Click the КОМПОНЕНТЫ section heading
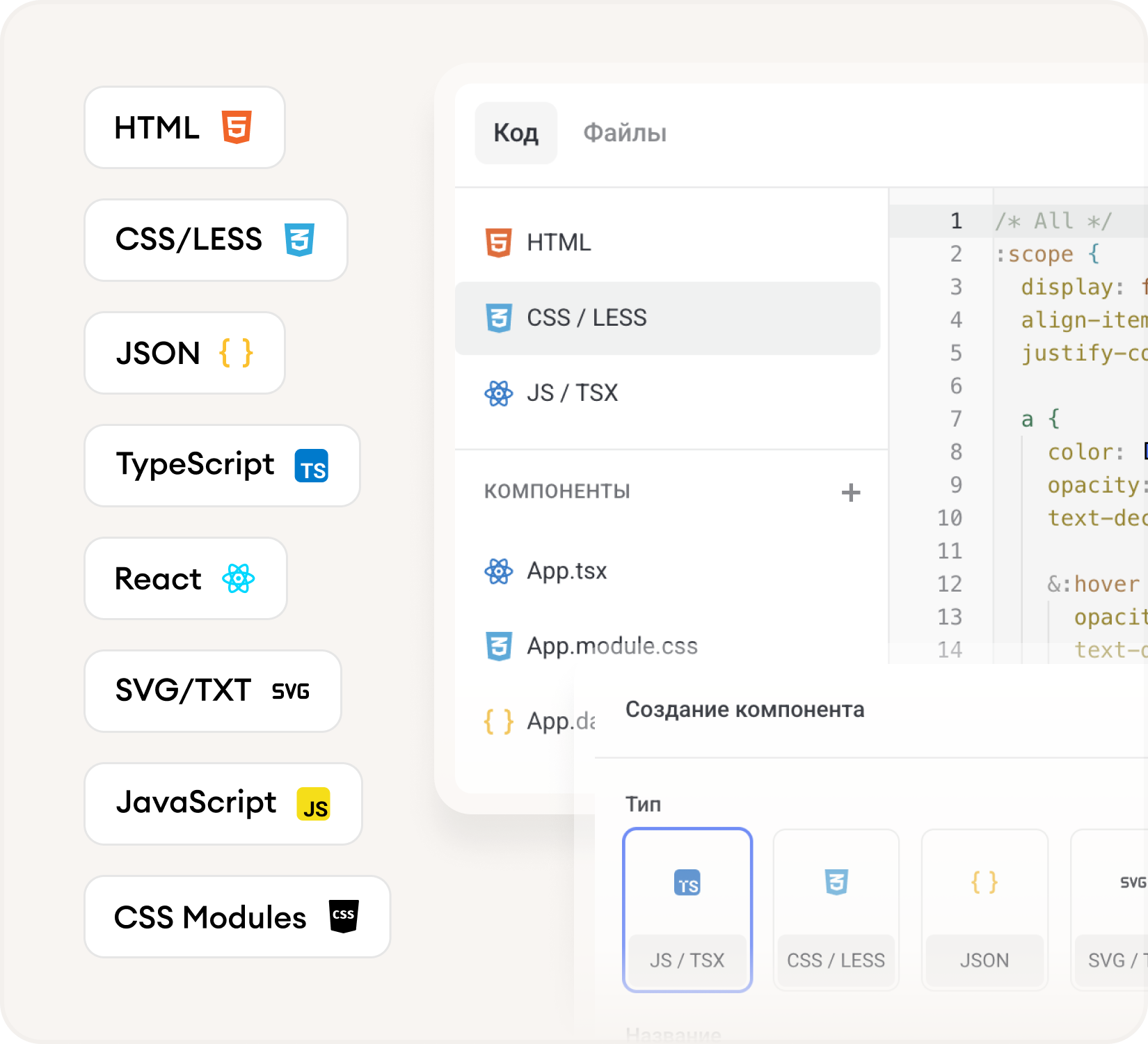Image resolution: width=1148 pixels, height=1044 pixels. pyautogui.click(x=557, y=491)
